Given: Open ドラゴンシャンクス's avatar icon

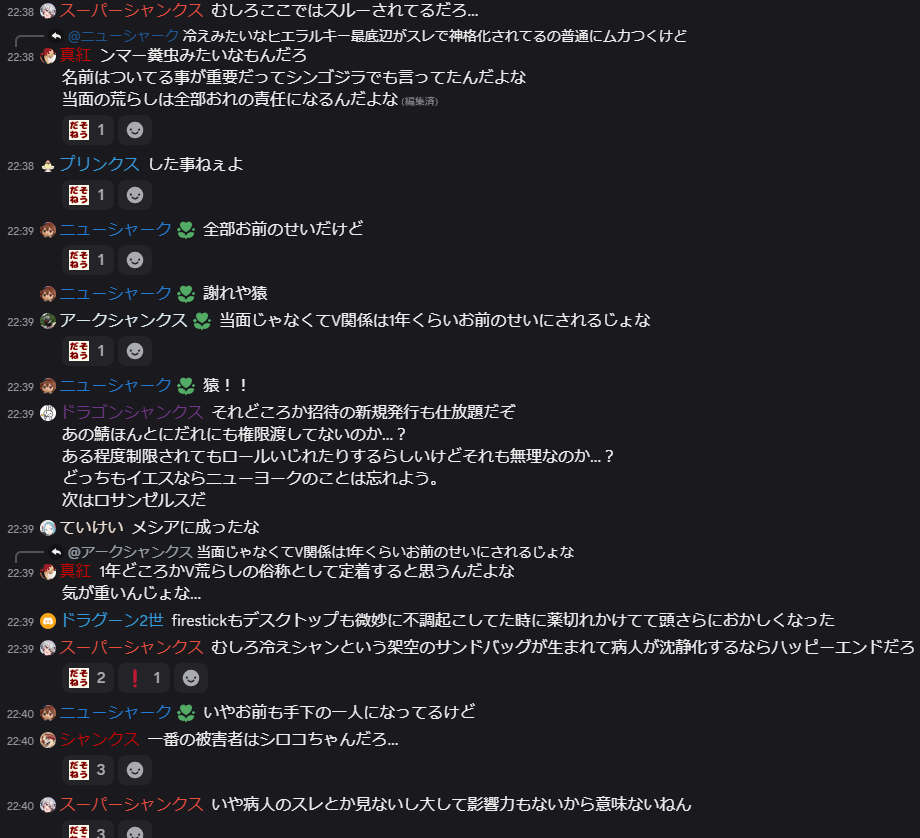Looking at the screenshot, I should (48, 413).
